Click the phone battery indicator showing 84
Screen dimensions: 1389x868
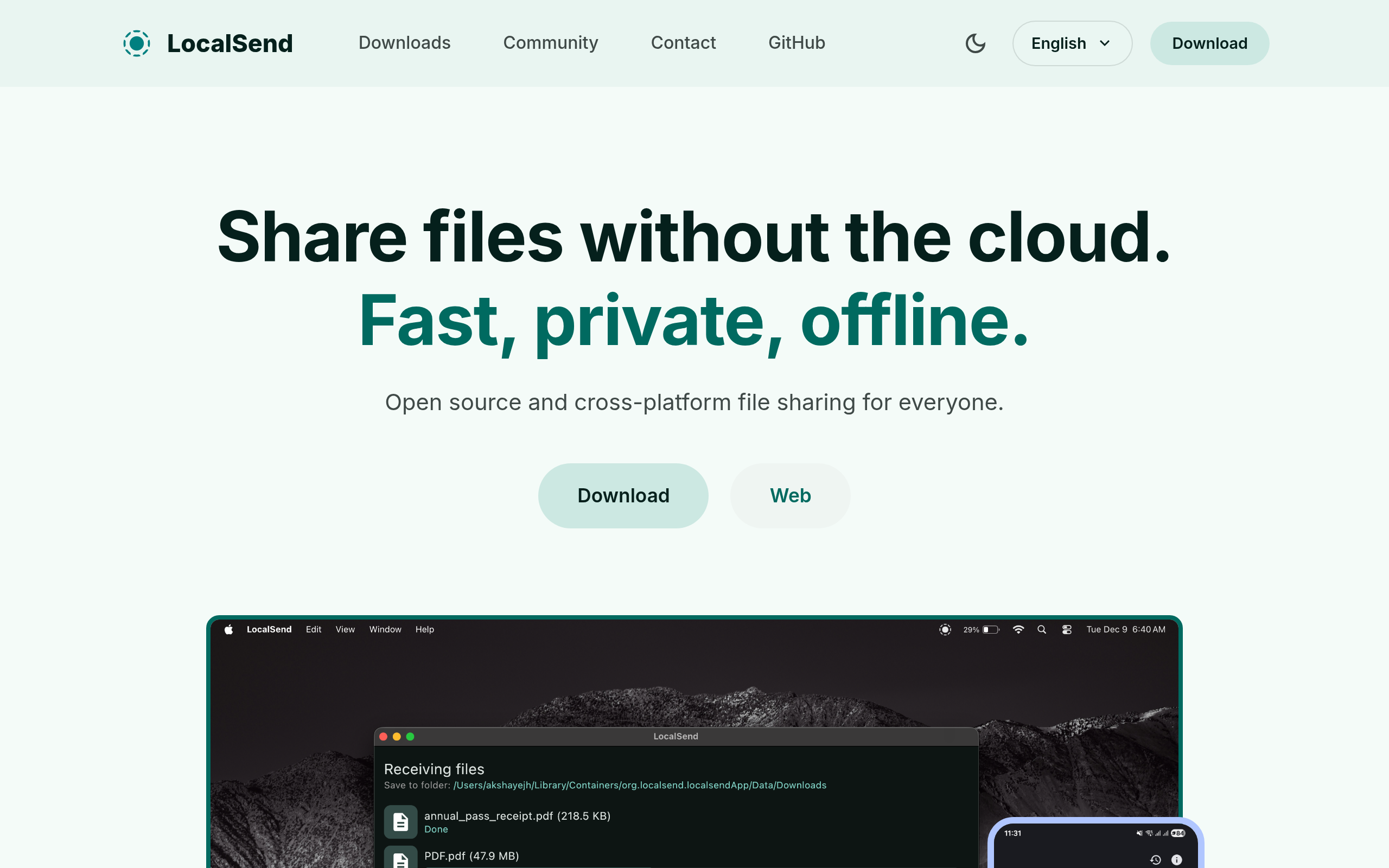pos(1178,833)
